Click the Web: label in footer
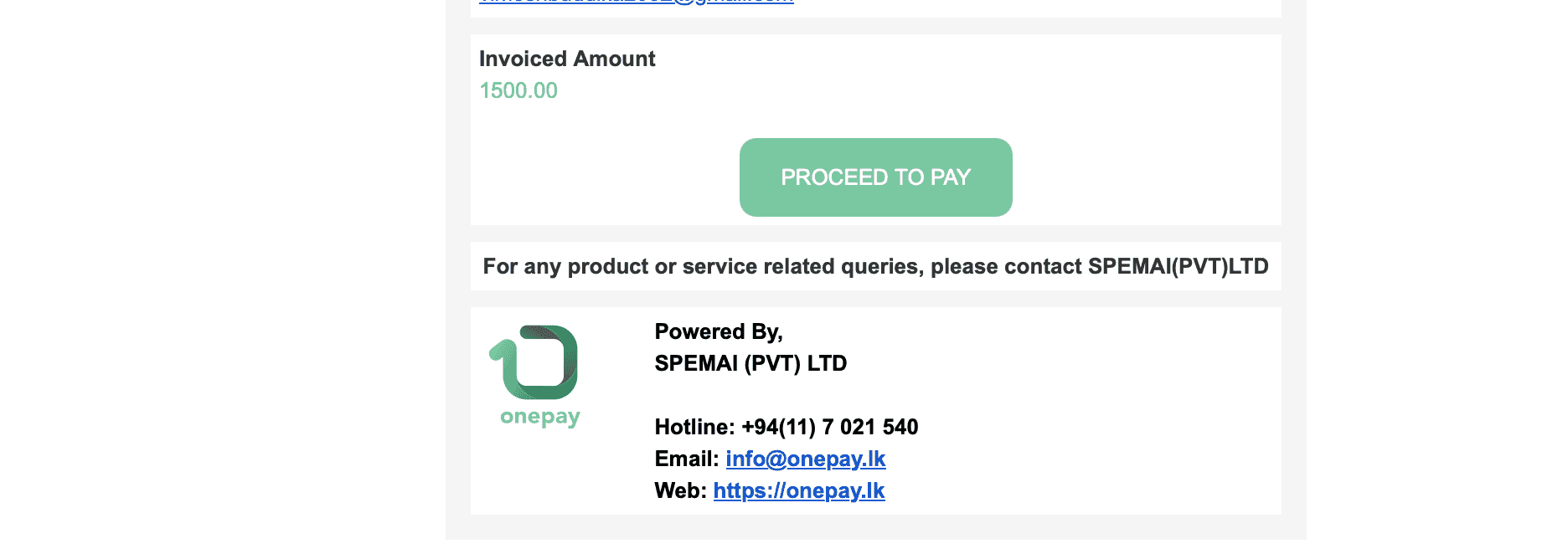Image resolution: width=1568 pixels, height=554 pixels. click(680, 490)
